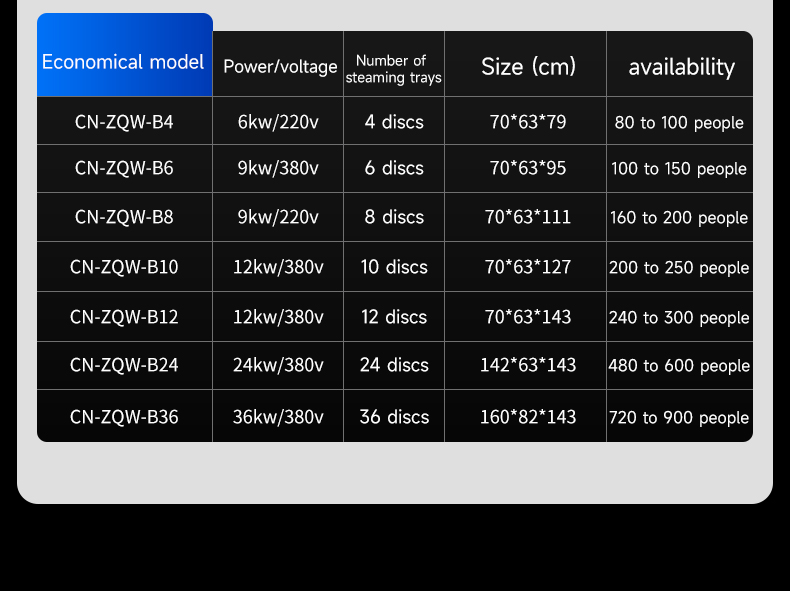Select the 160*82*143 size cell
The image size is (790, 591).
pos(528,417)
